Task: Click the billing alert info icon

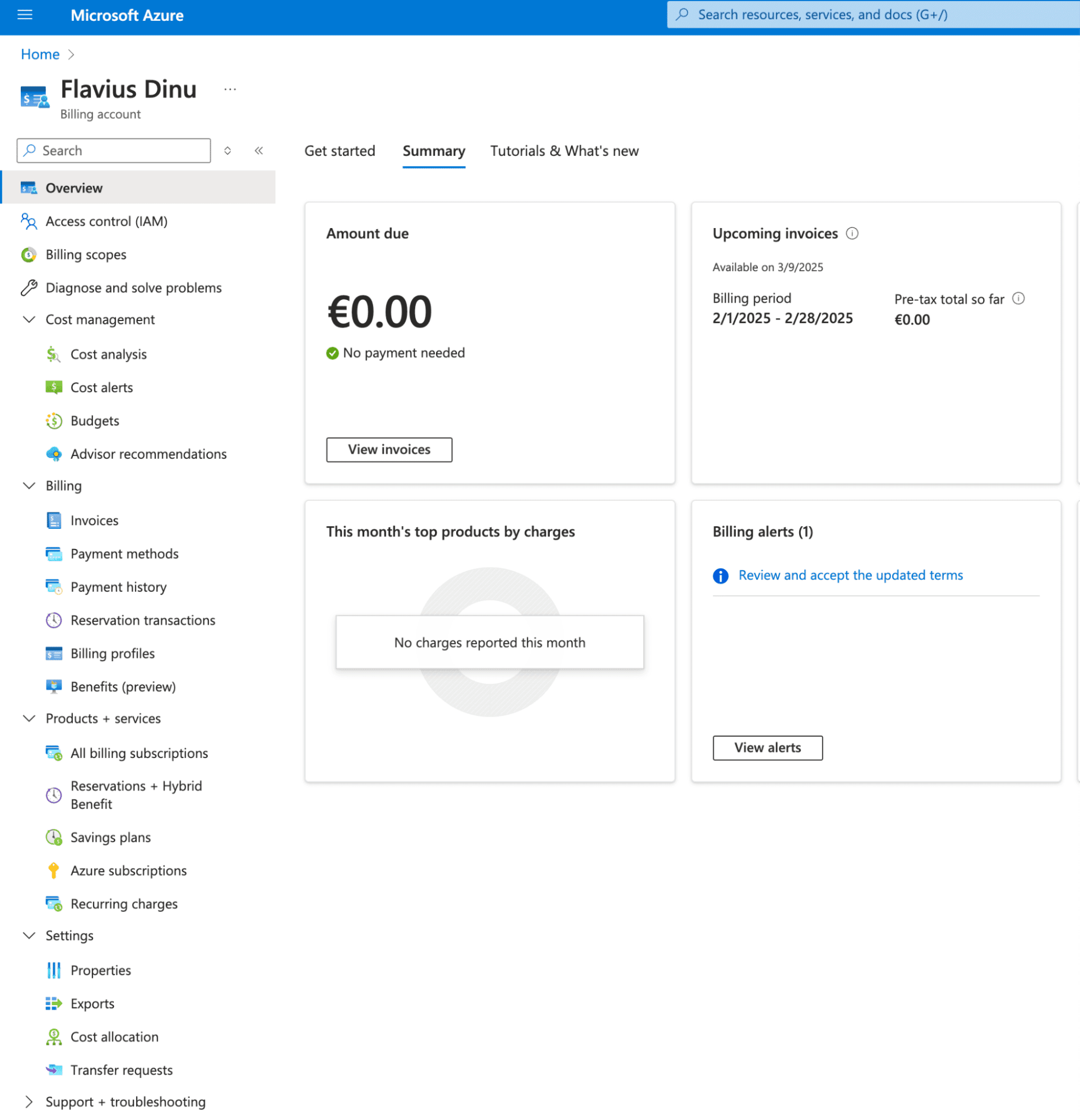Action: coord(720,575)
